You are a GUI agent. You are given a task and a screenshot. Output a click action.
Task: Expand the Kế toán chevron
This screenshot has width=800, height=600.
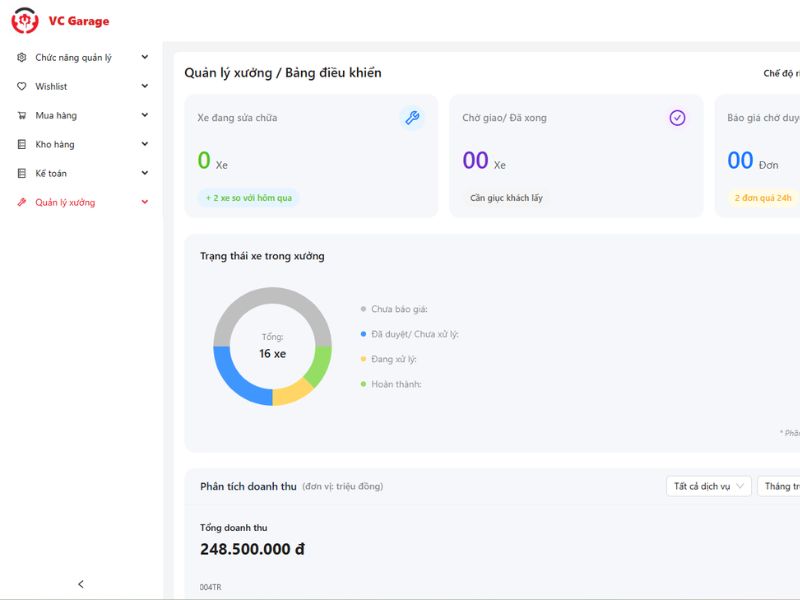click(x=145, y=173)
